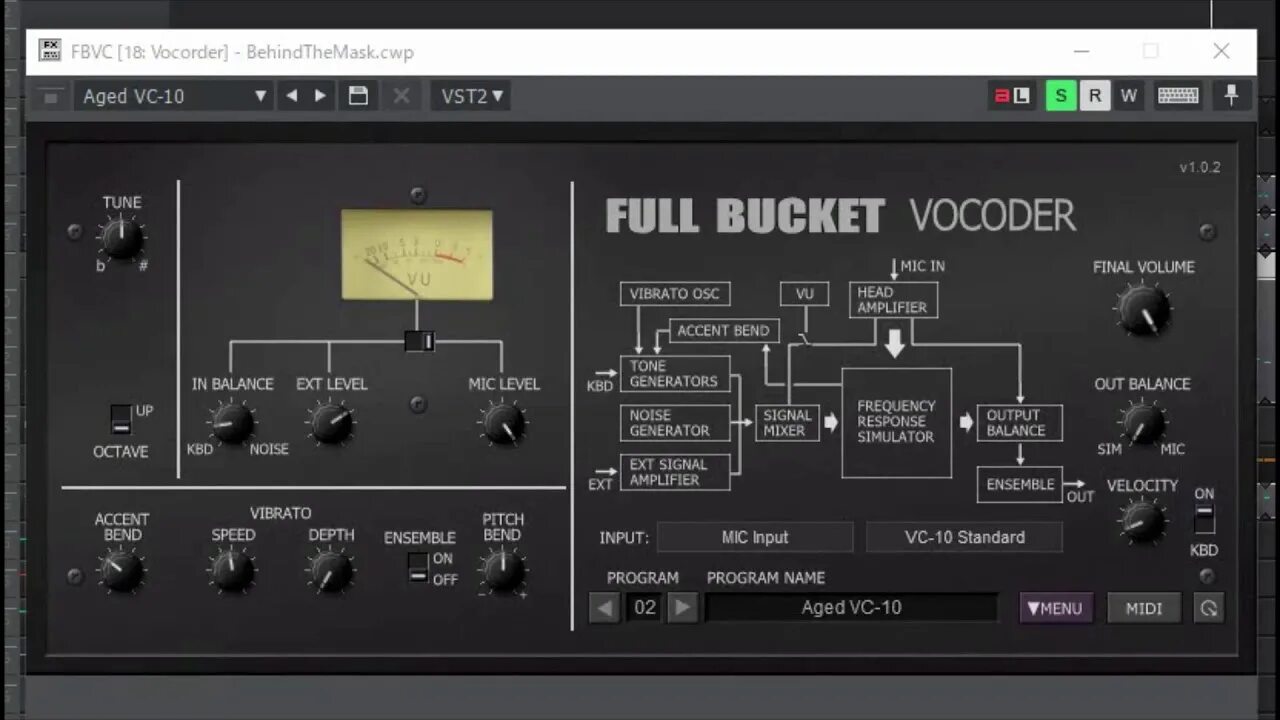This screenshot has height=720, width=1280.
Task: Click the SIGNAL MIXER block
Action: tap(787, 423)
